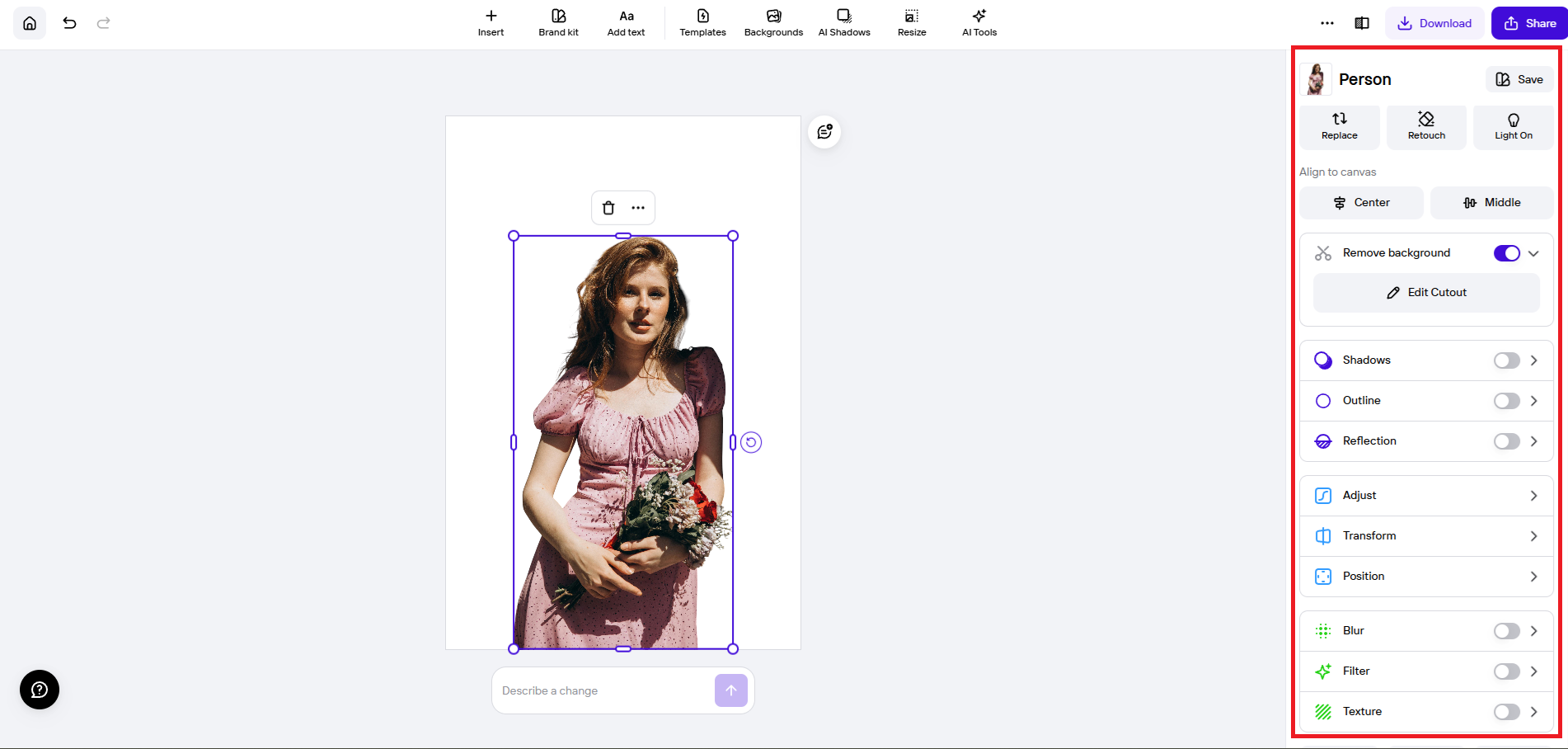Open the Insert menu
The image size is (1568, 749).
click(491, 23)
